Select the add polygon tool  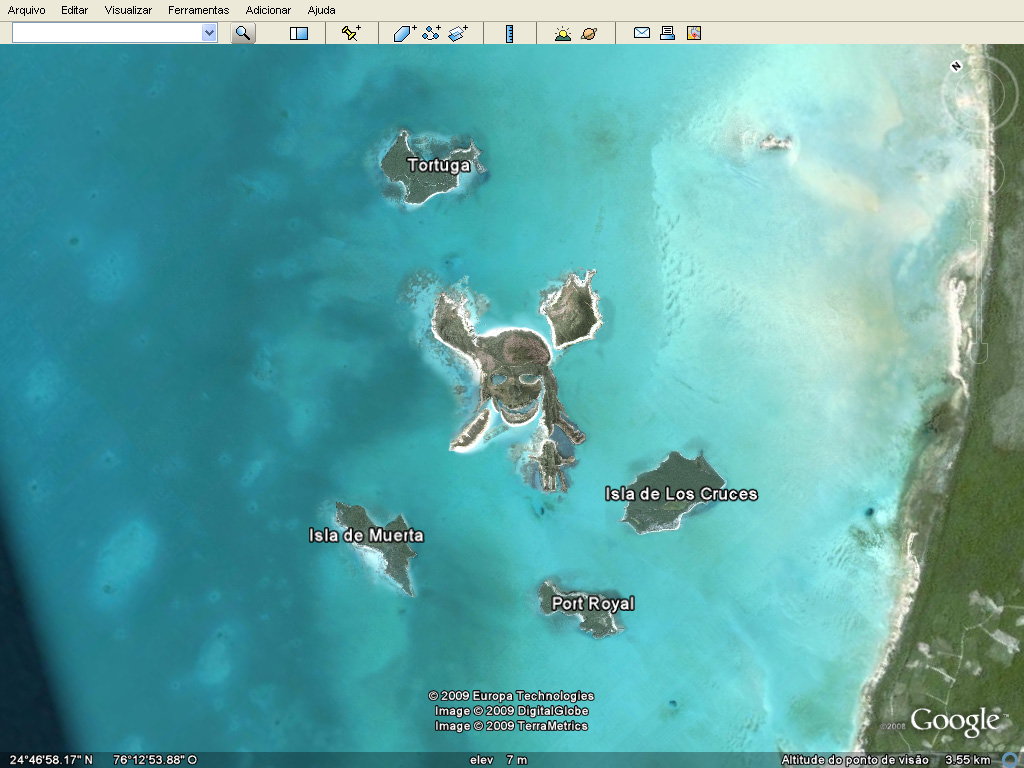click(x=405, y=33)
